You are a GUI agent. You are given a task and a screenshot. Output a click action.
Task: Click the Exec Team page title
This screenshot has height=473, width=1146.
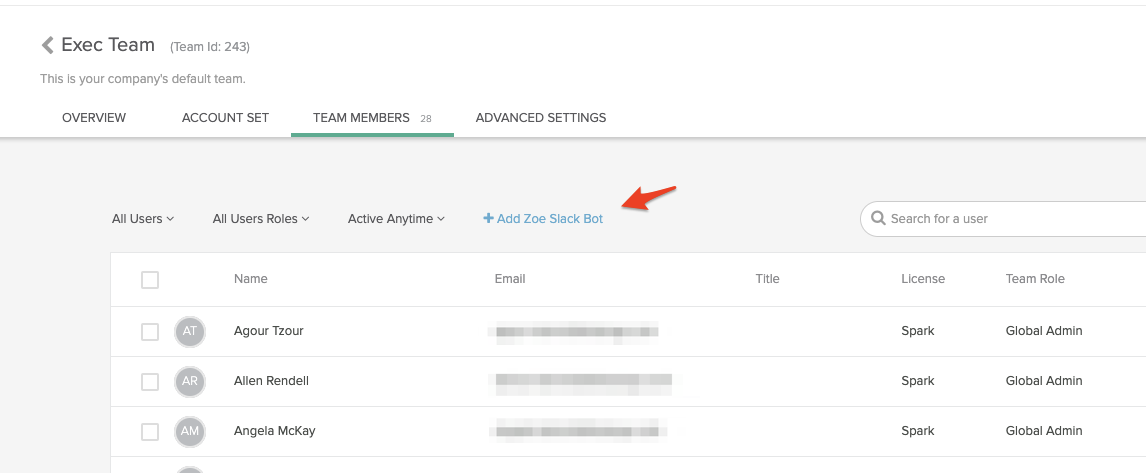tap(108, 45)
